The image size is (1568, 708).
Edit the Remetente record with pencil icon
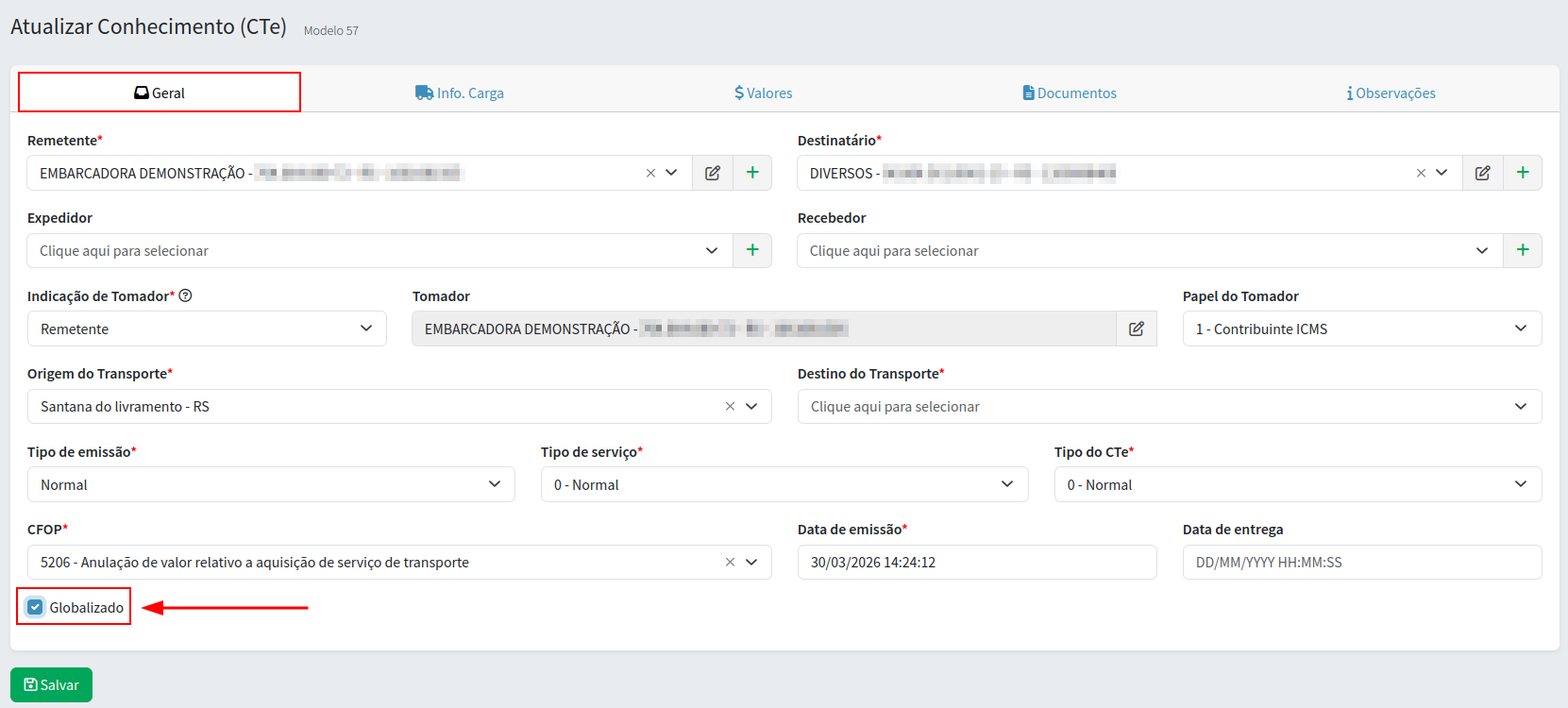[713, 173]
